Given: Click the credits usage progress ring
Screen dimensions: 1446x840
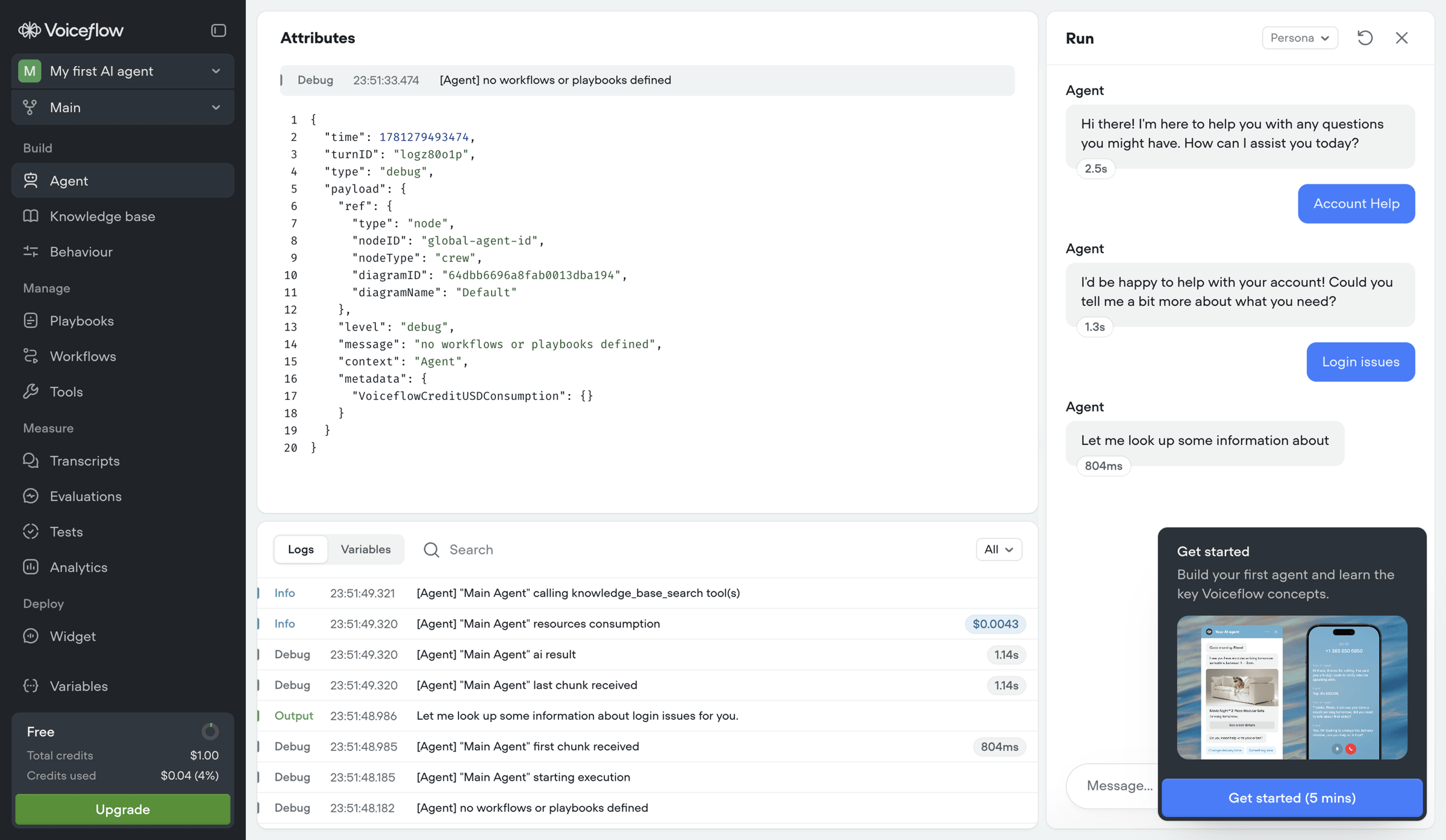Looking at the screenshot, I should [210, 732].
